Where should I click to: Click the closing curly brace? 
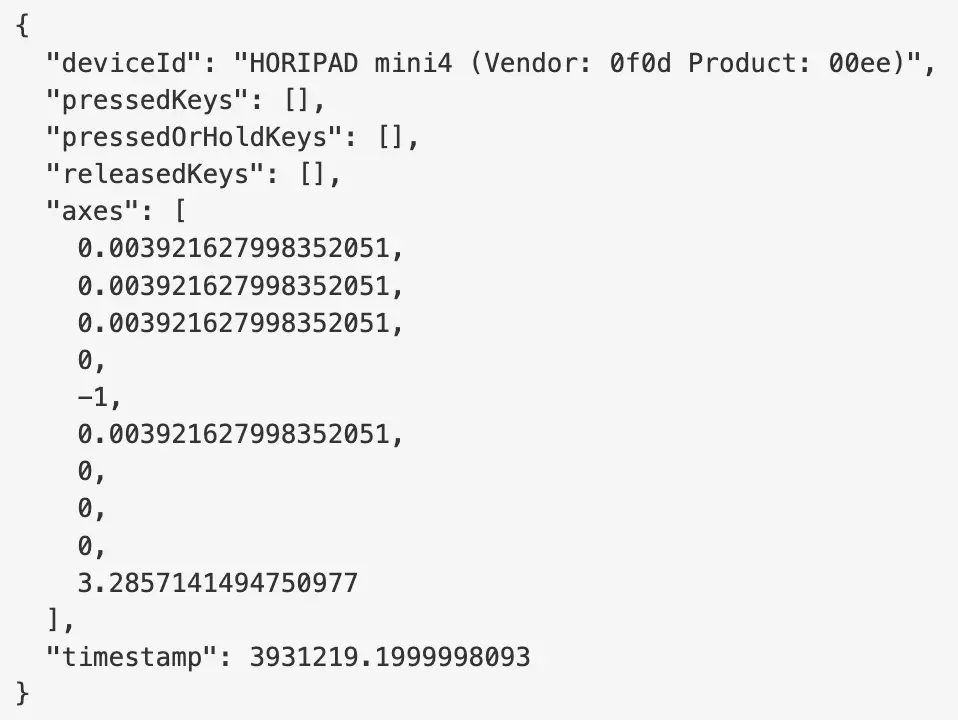pyautogui.click(x=23, y=694)
